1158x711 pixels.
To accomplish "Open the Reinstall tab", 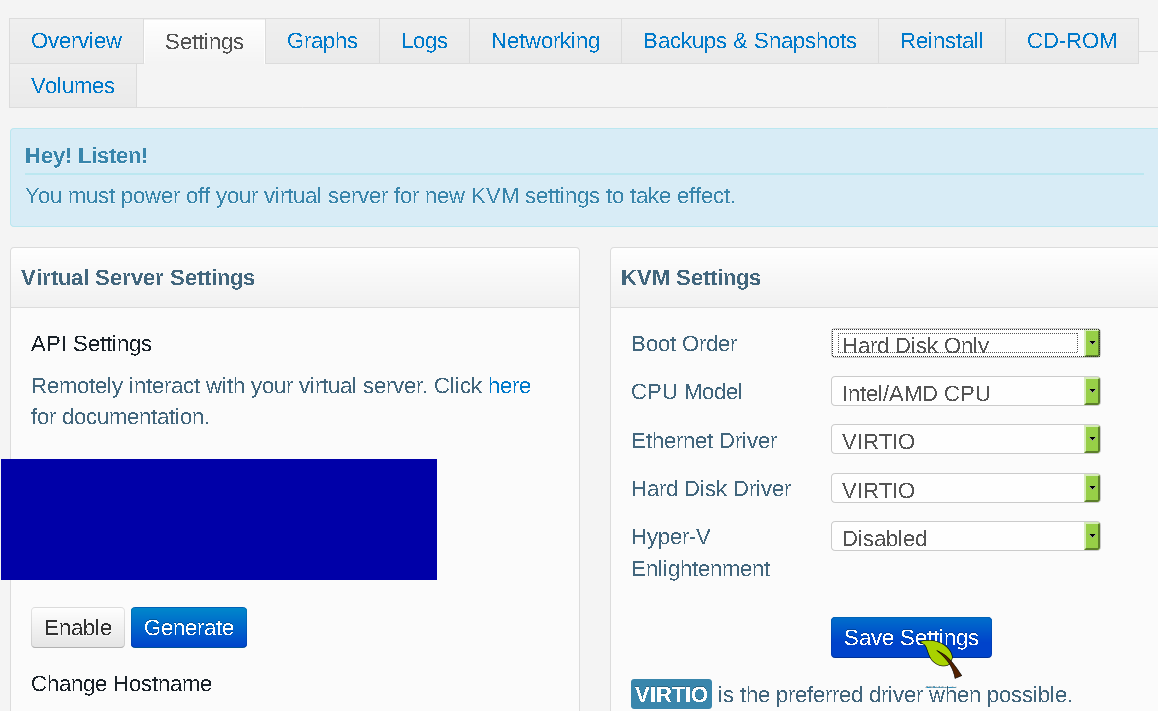I will (x=941, y=41).
